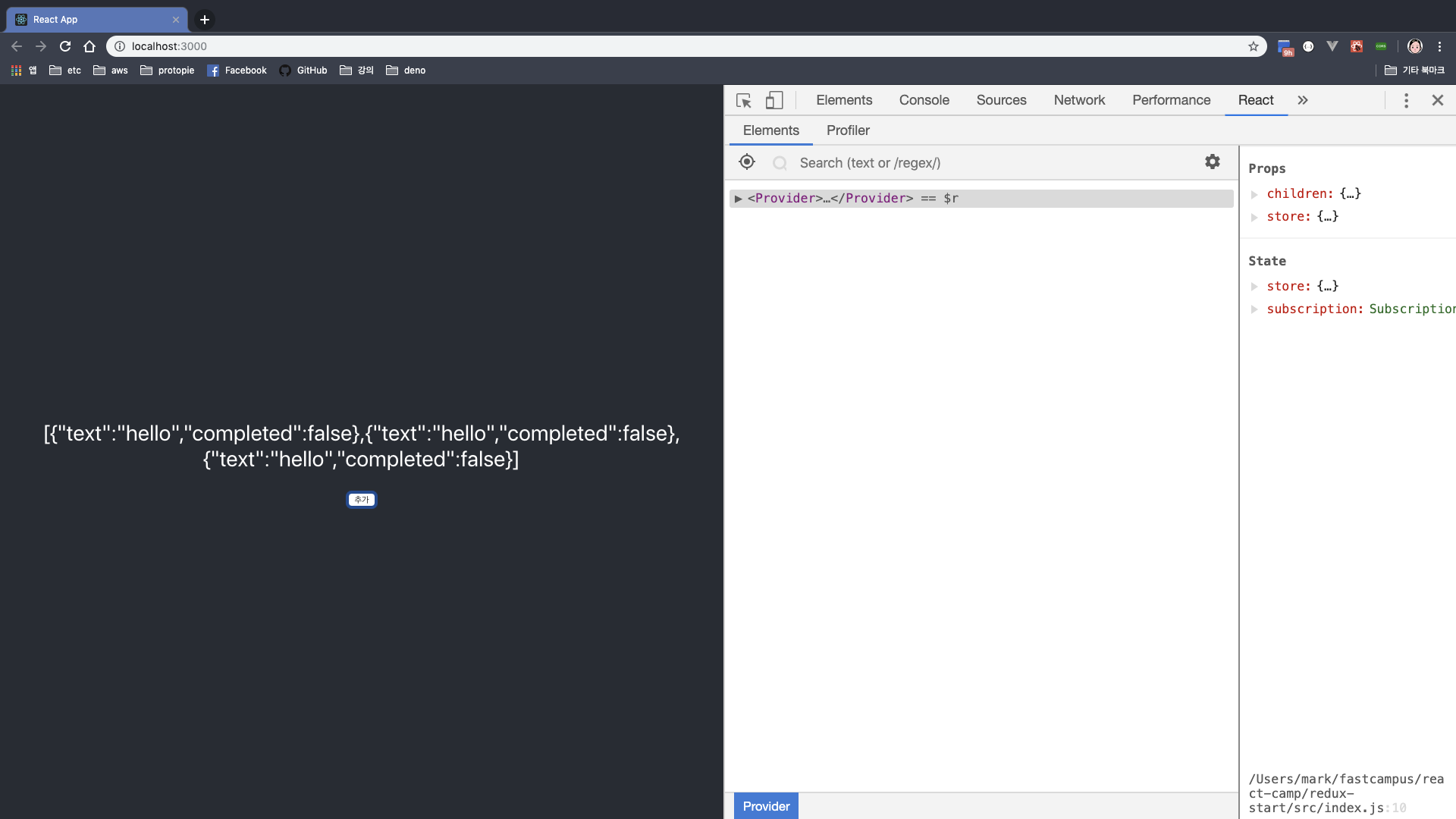Open React DevTools settings gear
1456x819 pixels.
[x=1213, y=162]
